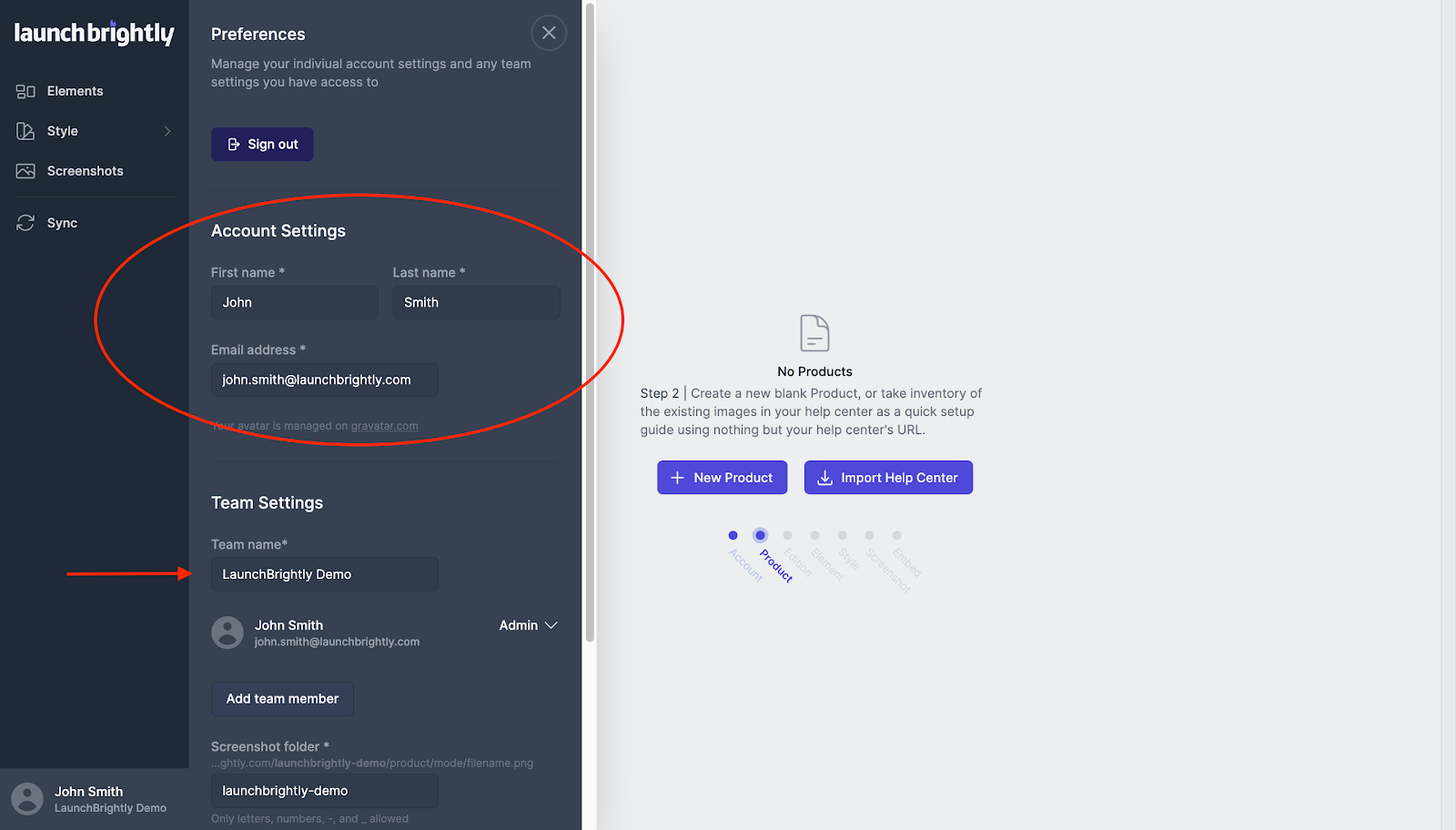Screen dimensions: 1456x830
Task: Click the Screenshots image icon
Action: tap(25, 171)
